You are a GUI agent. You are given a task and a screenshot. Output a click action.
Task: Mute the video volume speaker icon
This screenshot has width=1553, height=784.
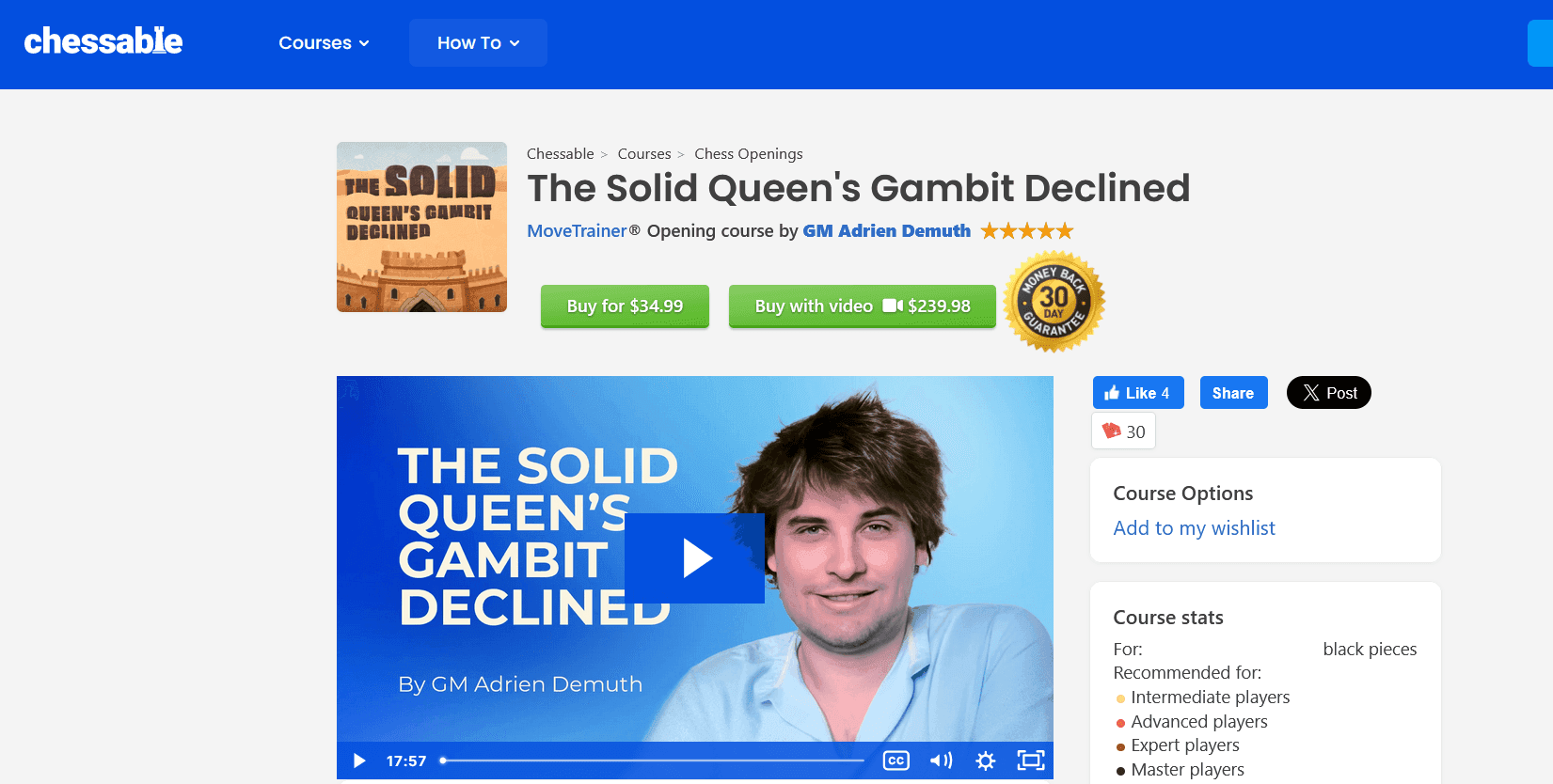(x=941, y=760)
